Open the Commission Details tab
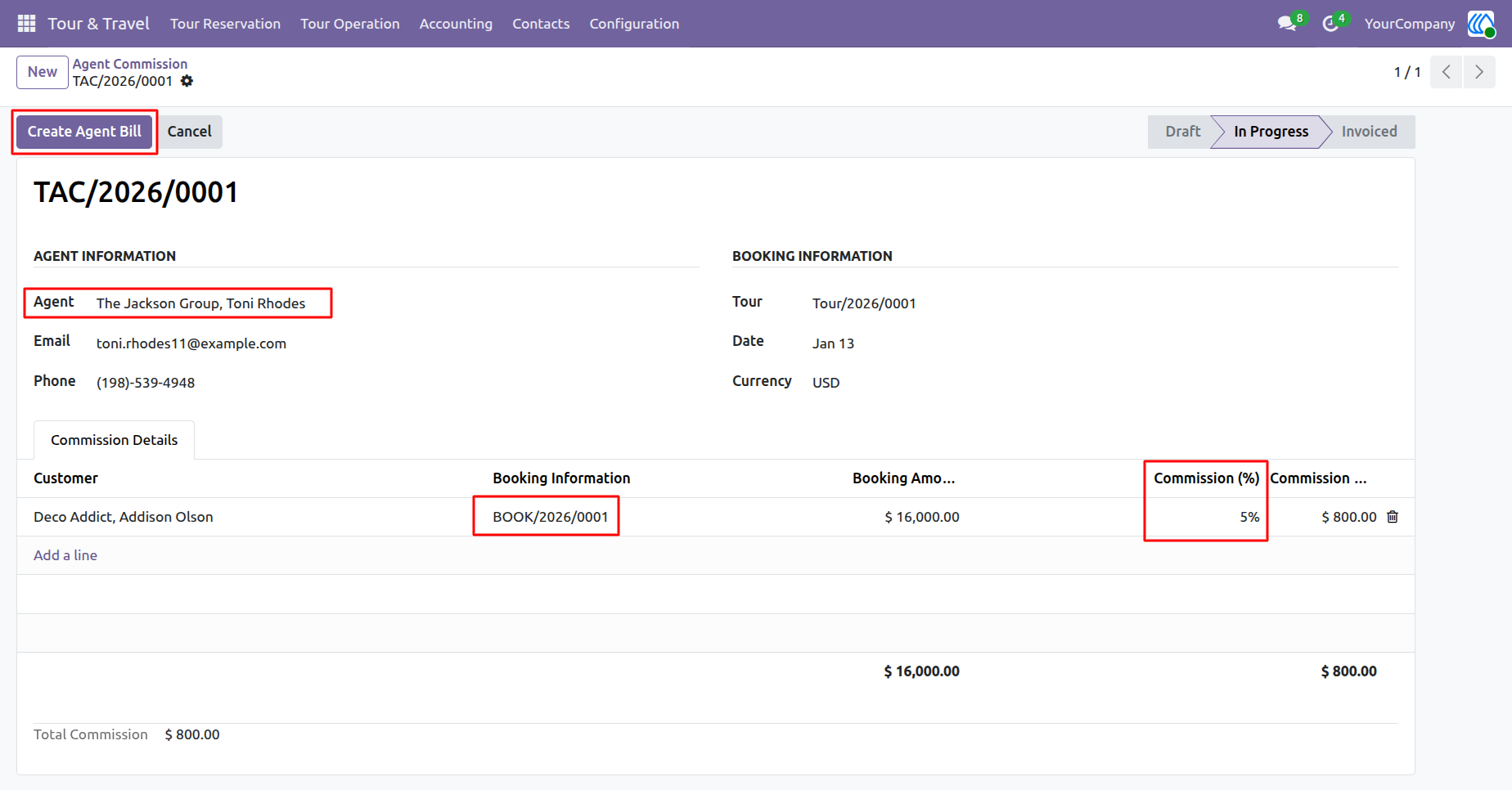 click(114, 440)
